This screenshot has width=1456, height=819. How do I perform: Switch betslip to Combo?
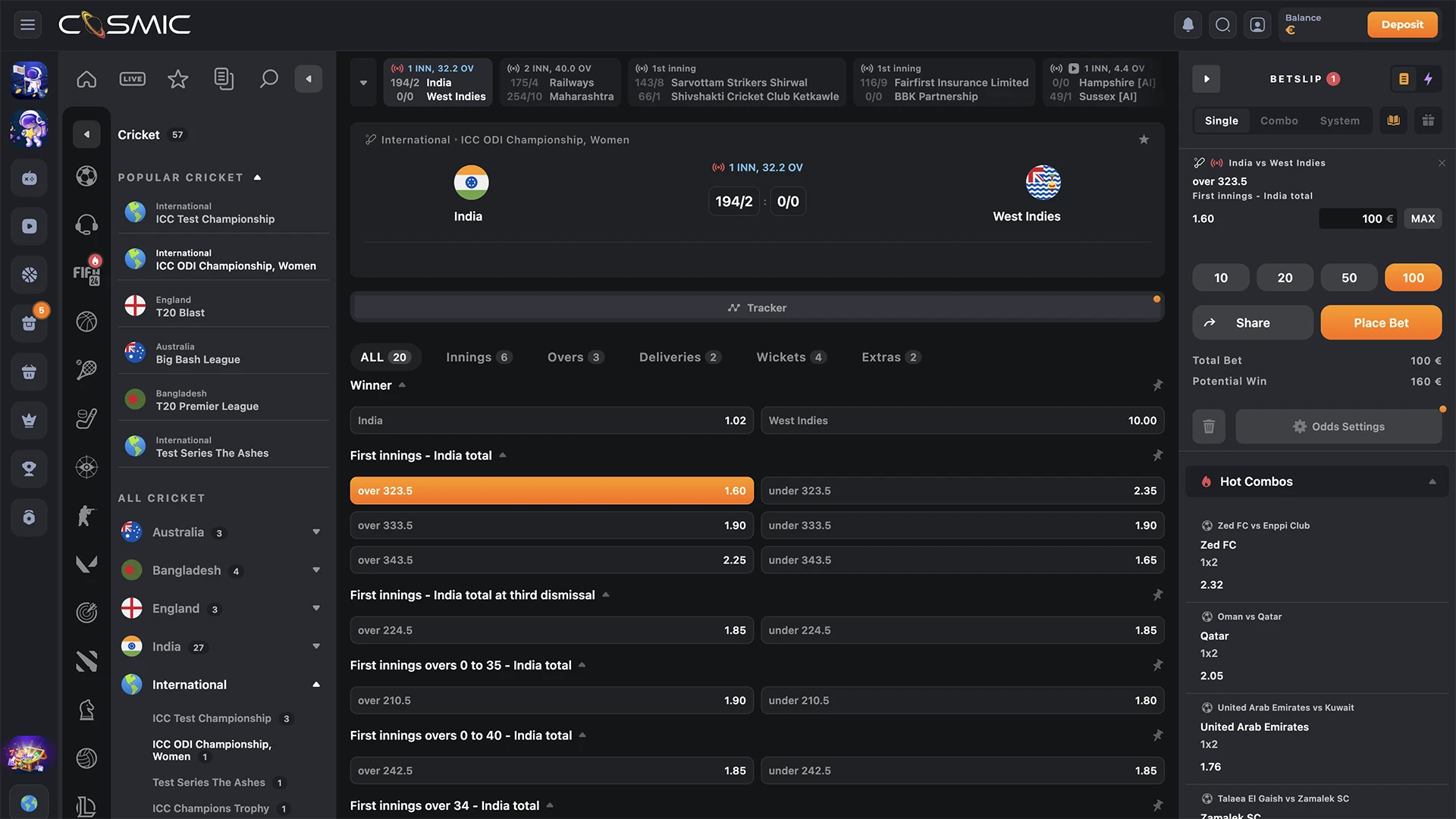point(1279,121)
